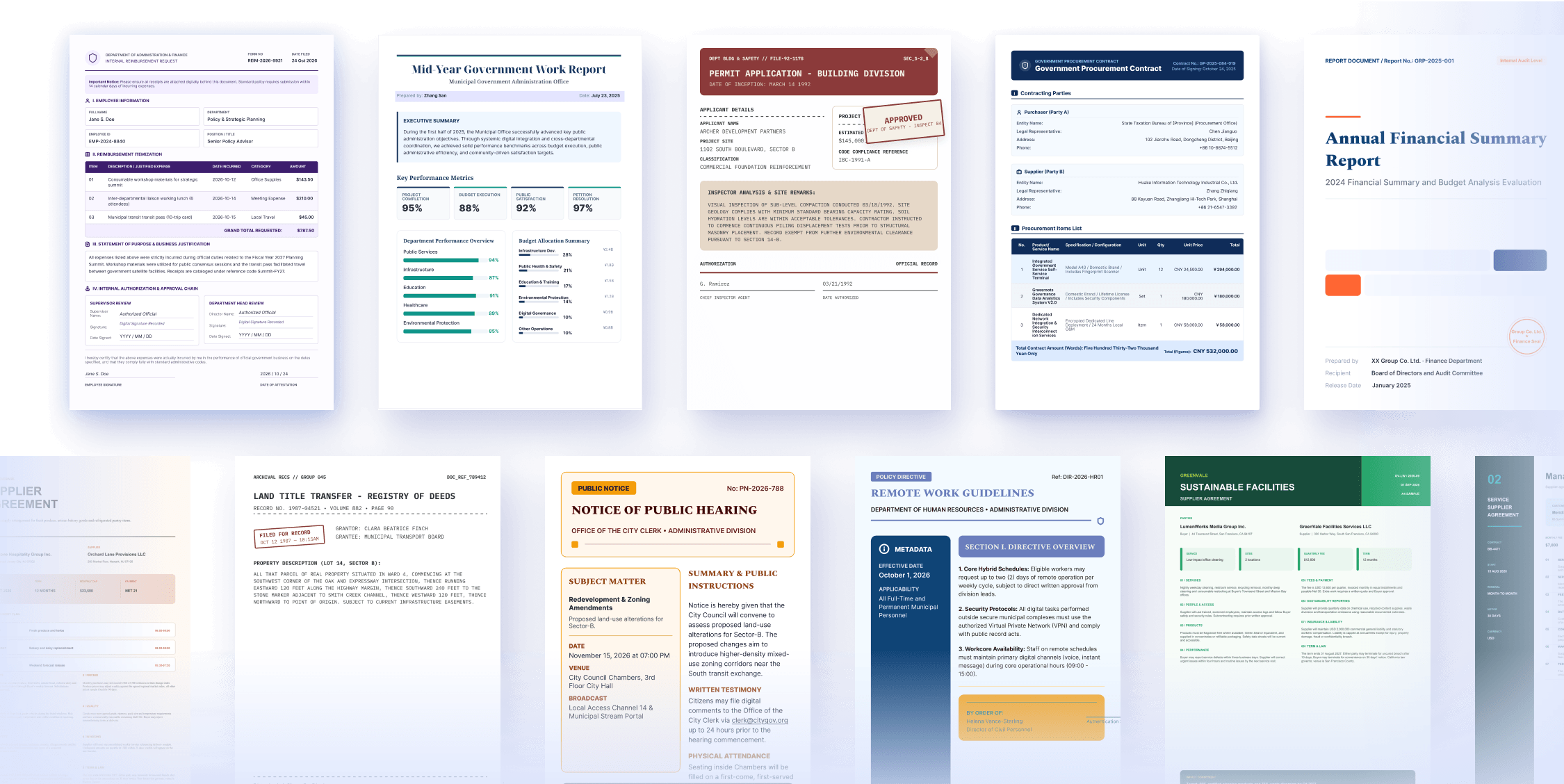Click Supplier (Party B) building icon

(x=1019, y=172)
